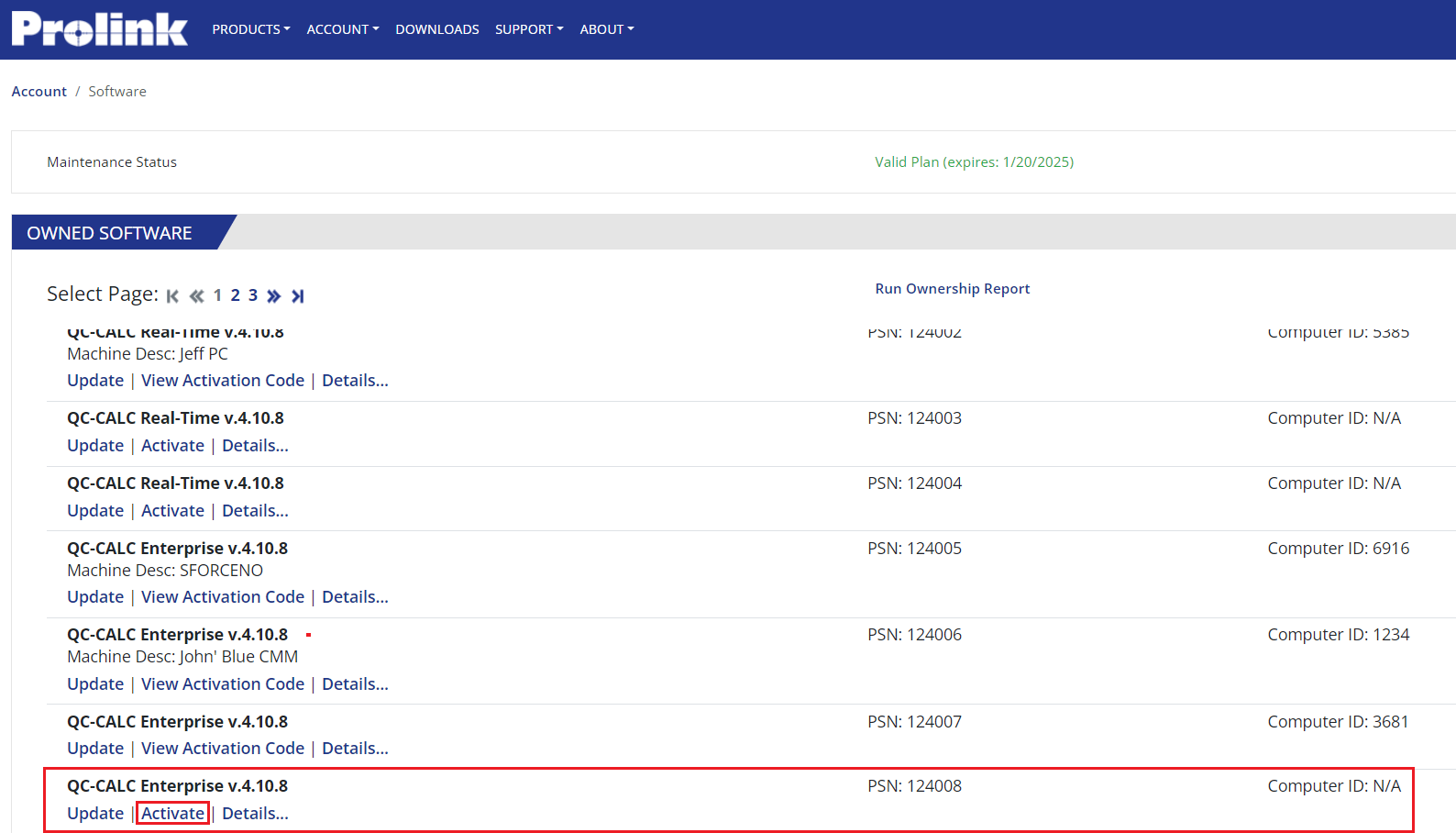The image size is (1456, 833).
Task: View Activation Code for John' Blue CMM
Action: pyautogui.click(x=223, y=683)
